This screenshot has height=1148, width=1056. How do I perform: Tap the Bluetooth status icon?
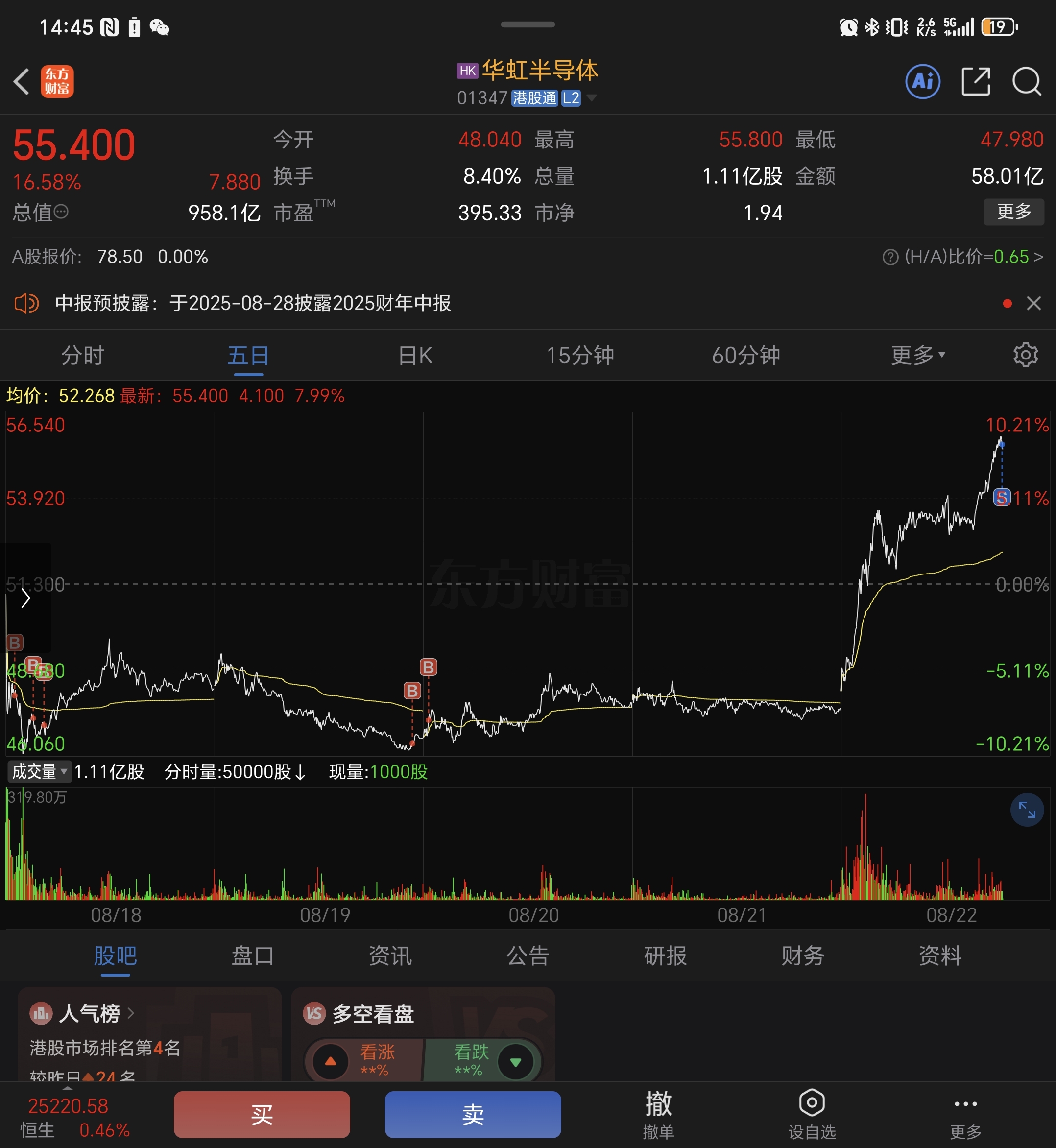coord(872,27)
